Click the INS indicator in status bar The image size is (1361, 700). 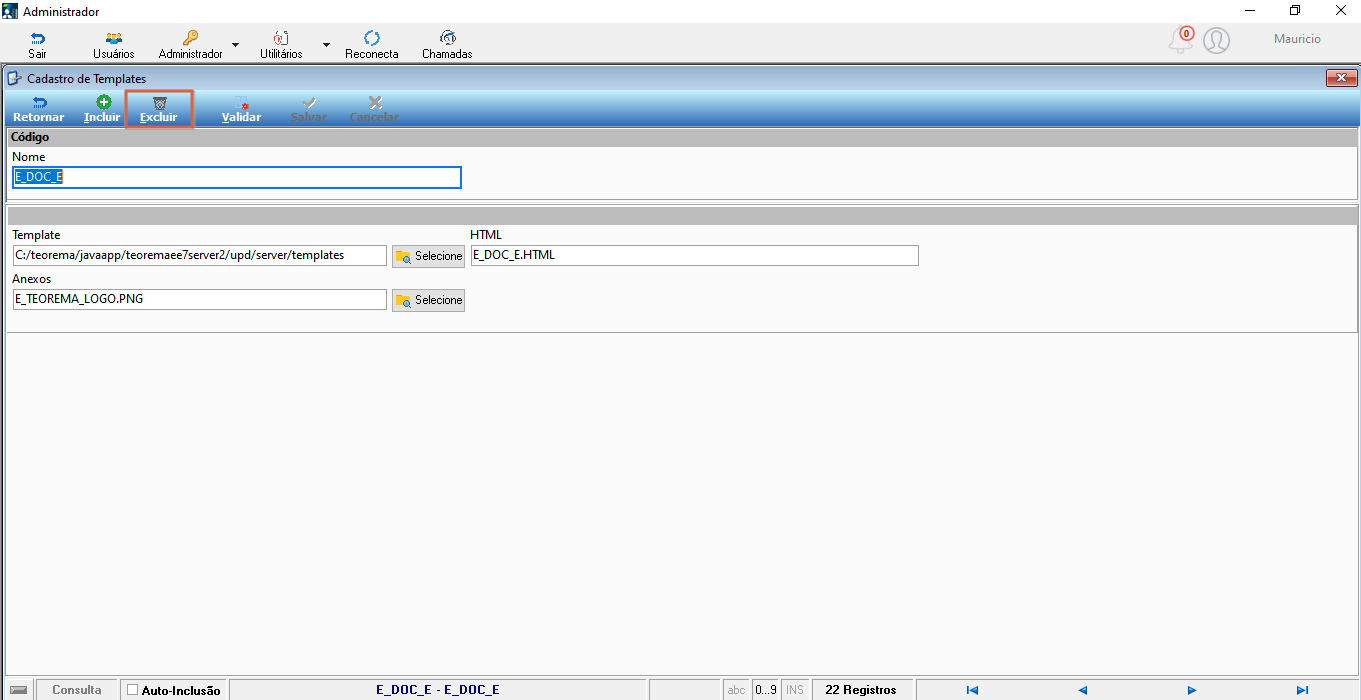[795, 690]
